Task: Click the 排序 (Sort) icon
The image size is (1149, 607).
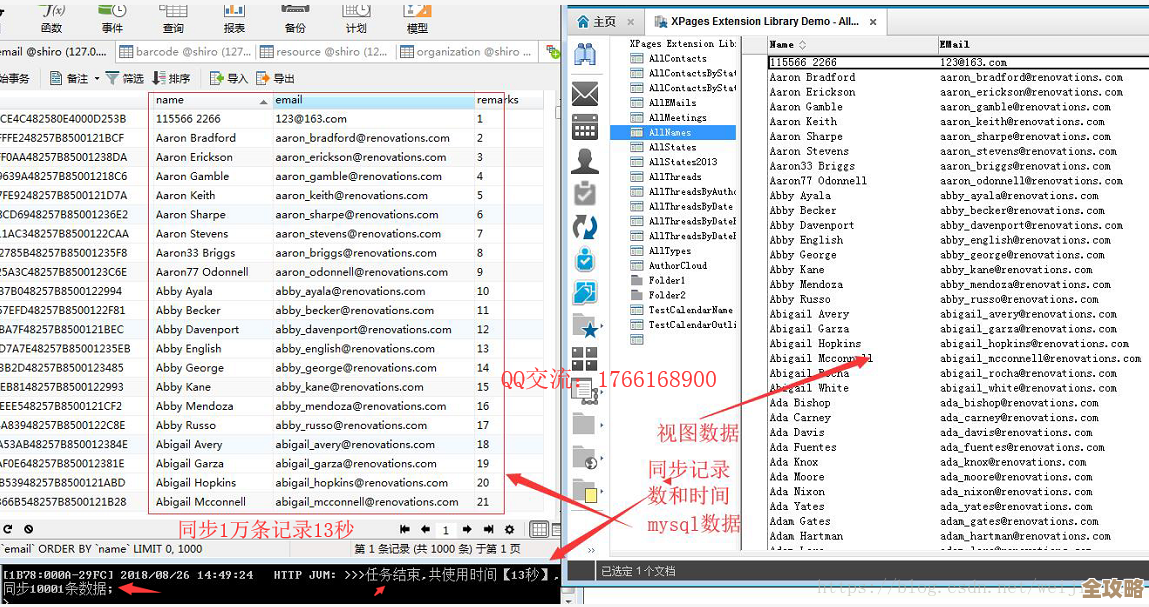Action: click(159, 78)
